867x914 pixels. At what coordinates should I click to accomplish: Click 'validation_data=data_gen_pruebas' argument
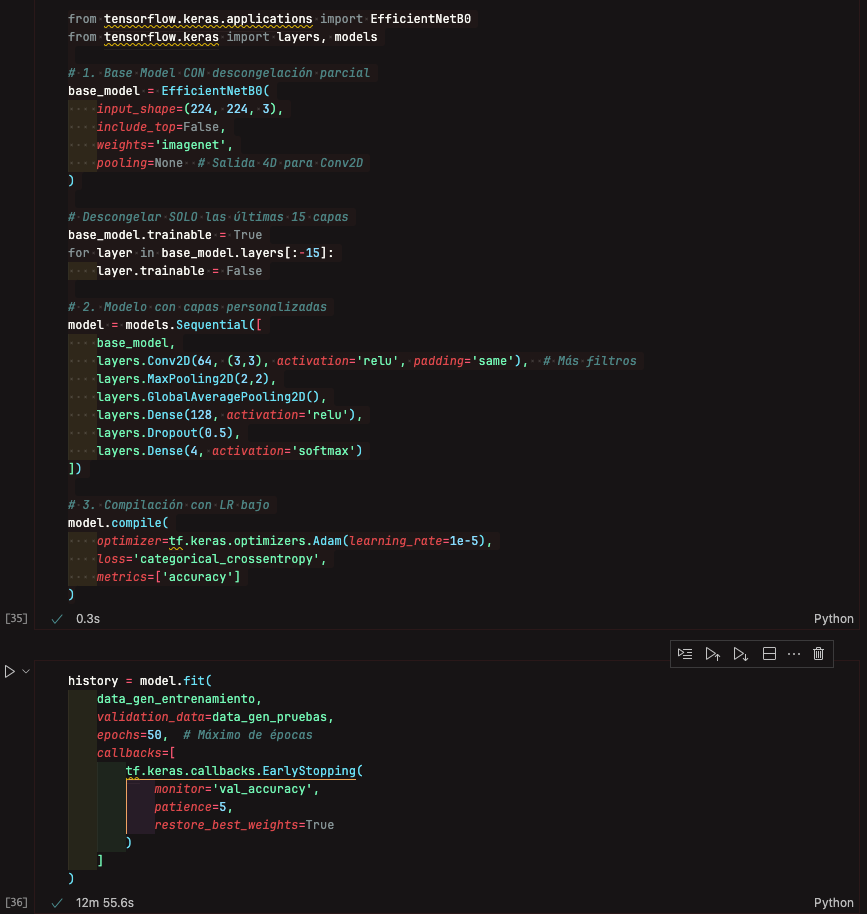point(212,717)
